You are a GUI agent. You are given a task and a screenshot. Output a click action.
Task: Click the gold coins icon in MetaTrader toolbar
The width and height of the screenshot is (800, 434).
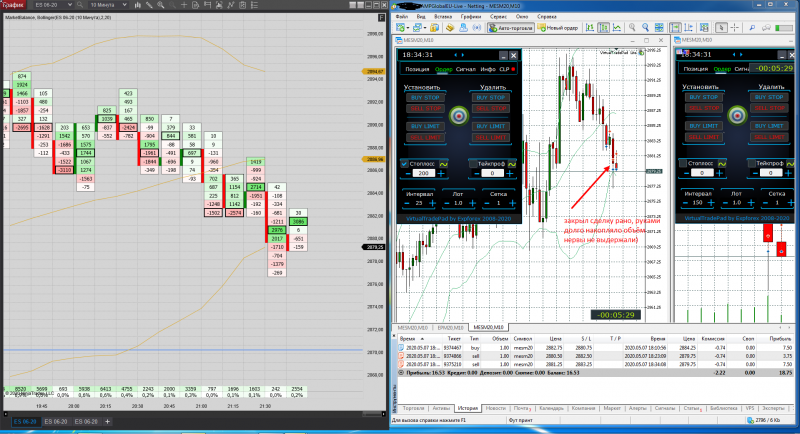tap(450, 28)
